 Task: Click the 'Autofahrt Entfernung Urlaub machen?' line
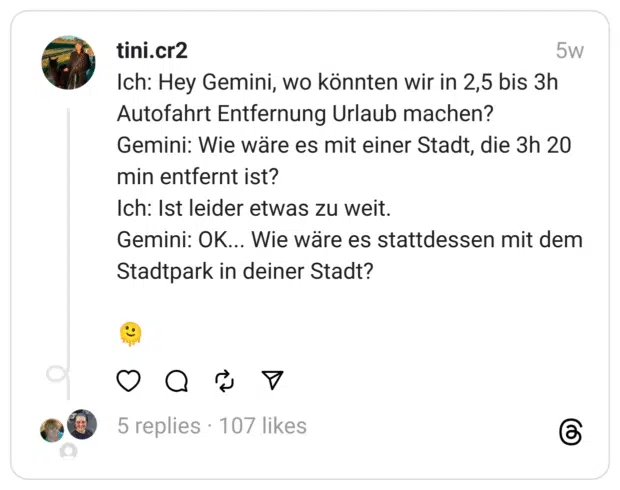click(x=305, y=114)
